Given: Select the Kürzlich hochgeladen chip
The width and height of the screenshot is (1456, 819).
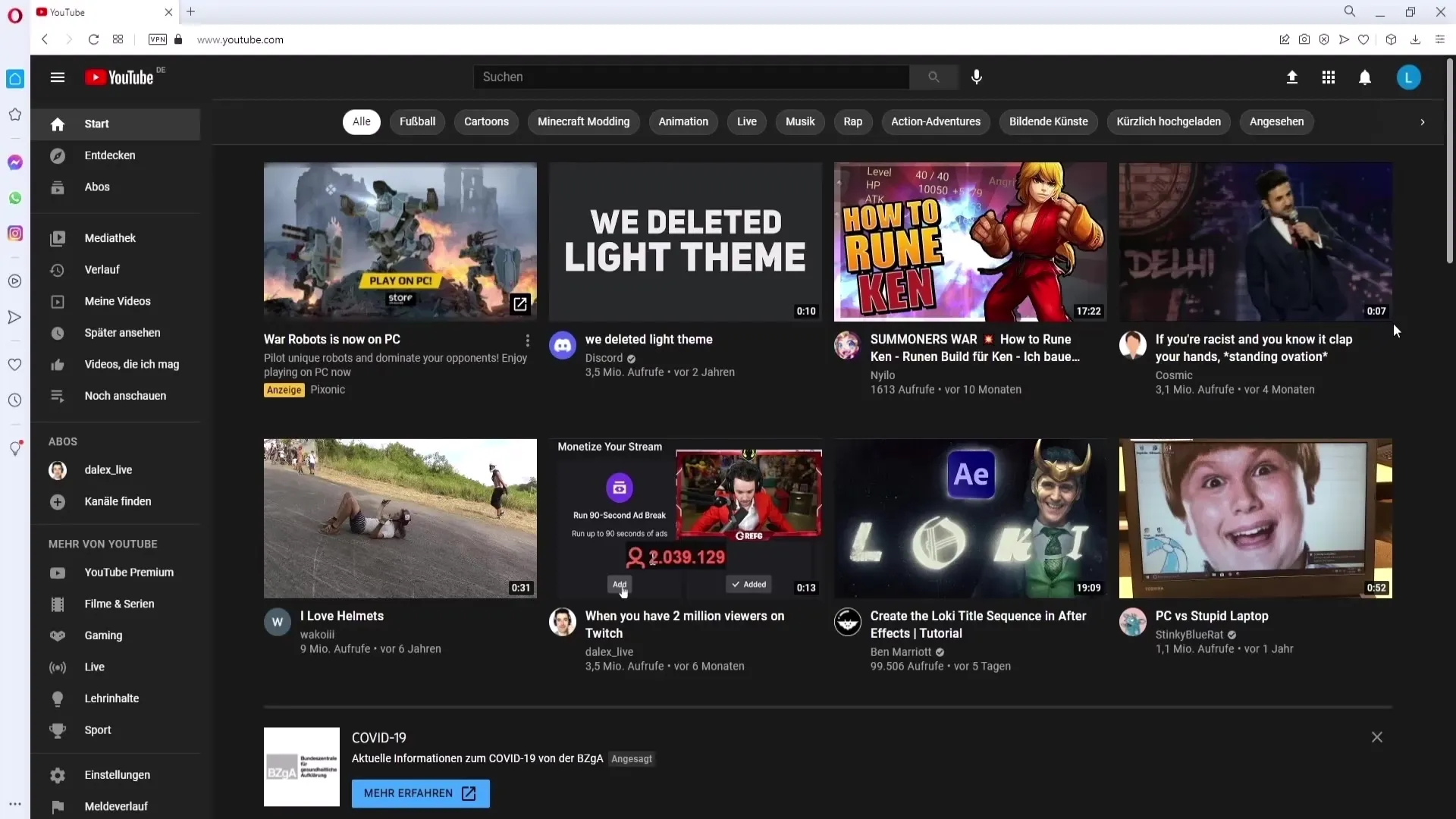Looking at the screenshot, I should [x=1169, y=121].
